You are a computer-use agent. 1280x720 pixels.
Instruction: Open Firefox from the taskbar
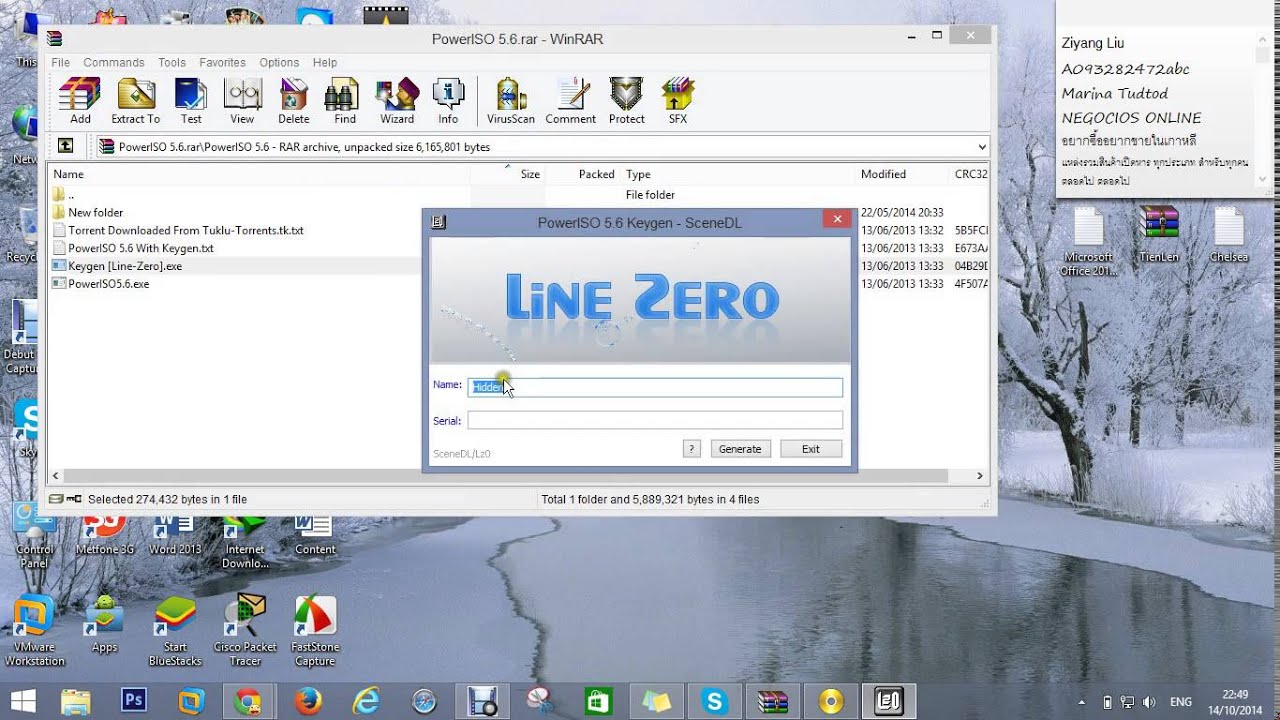click(x=307, y=701)
